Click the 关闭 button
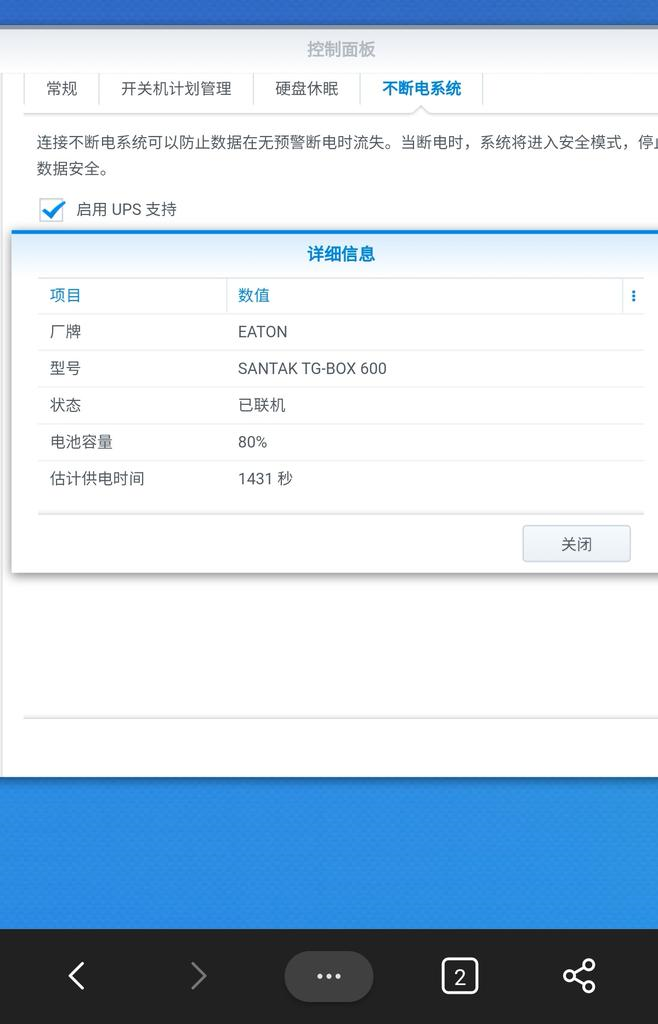The width and height of the screenshot is (658, 1024). tap(576, 543)
